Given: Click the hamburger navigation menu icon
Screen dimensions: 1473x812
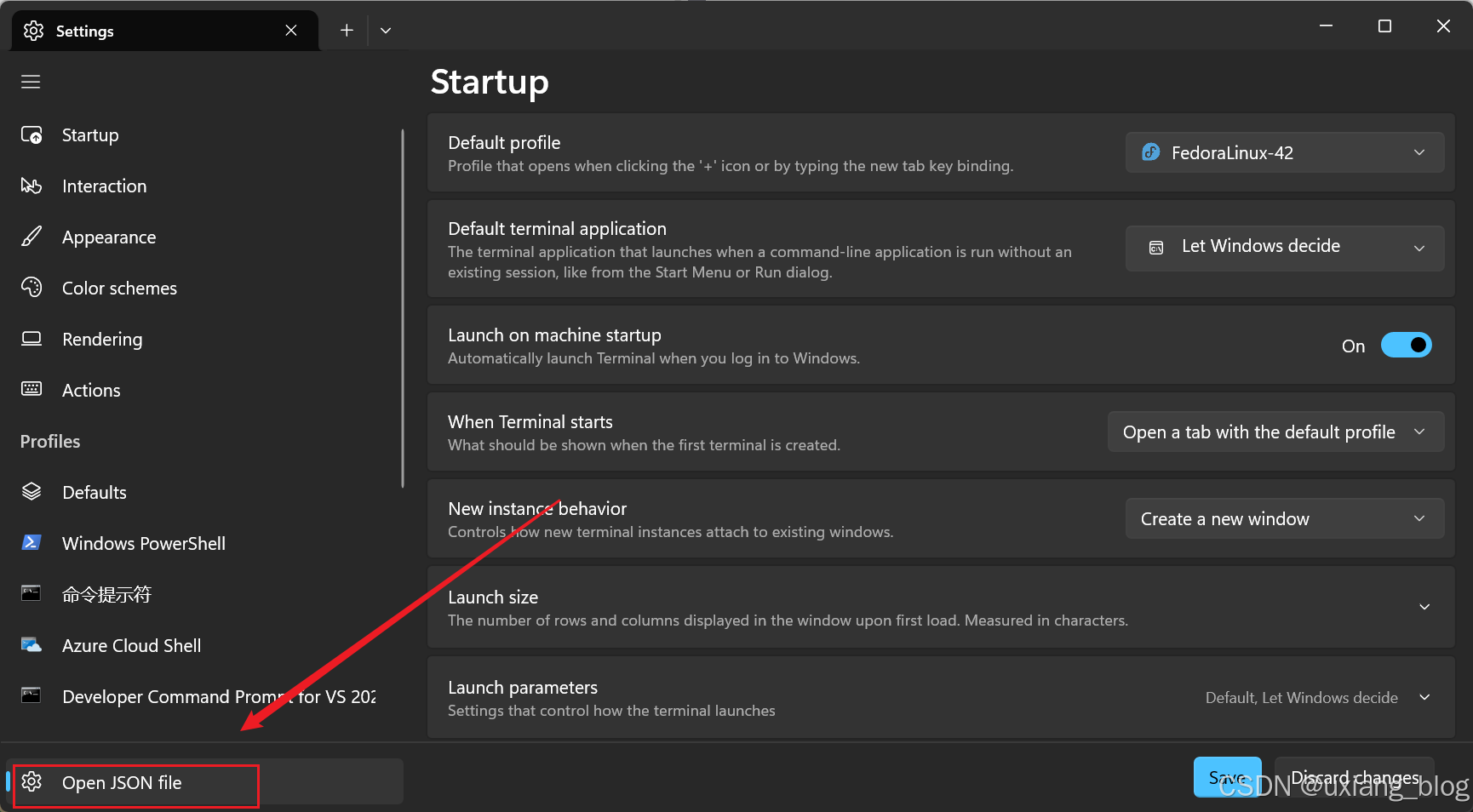Looking at the screenshot, I should (31, 82).
